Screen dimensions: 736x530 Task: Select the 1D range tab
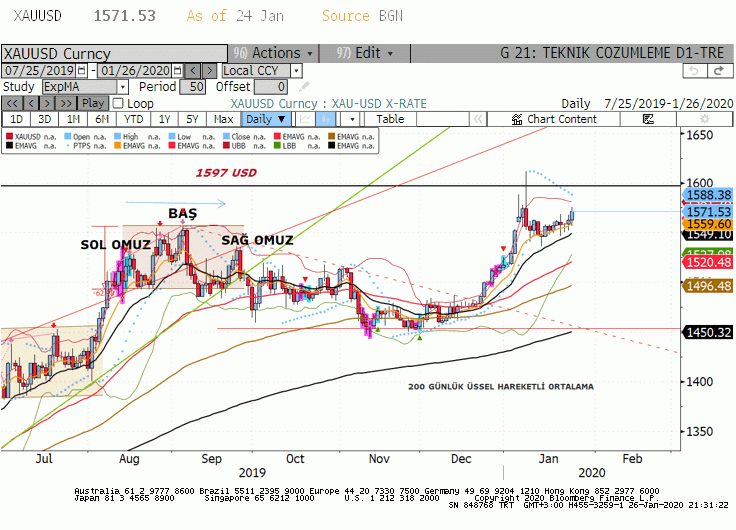16,119
